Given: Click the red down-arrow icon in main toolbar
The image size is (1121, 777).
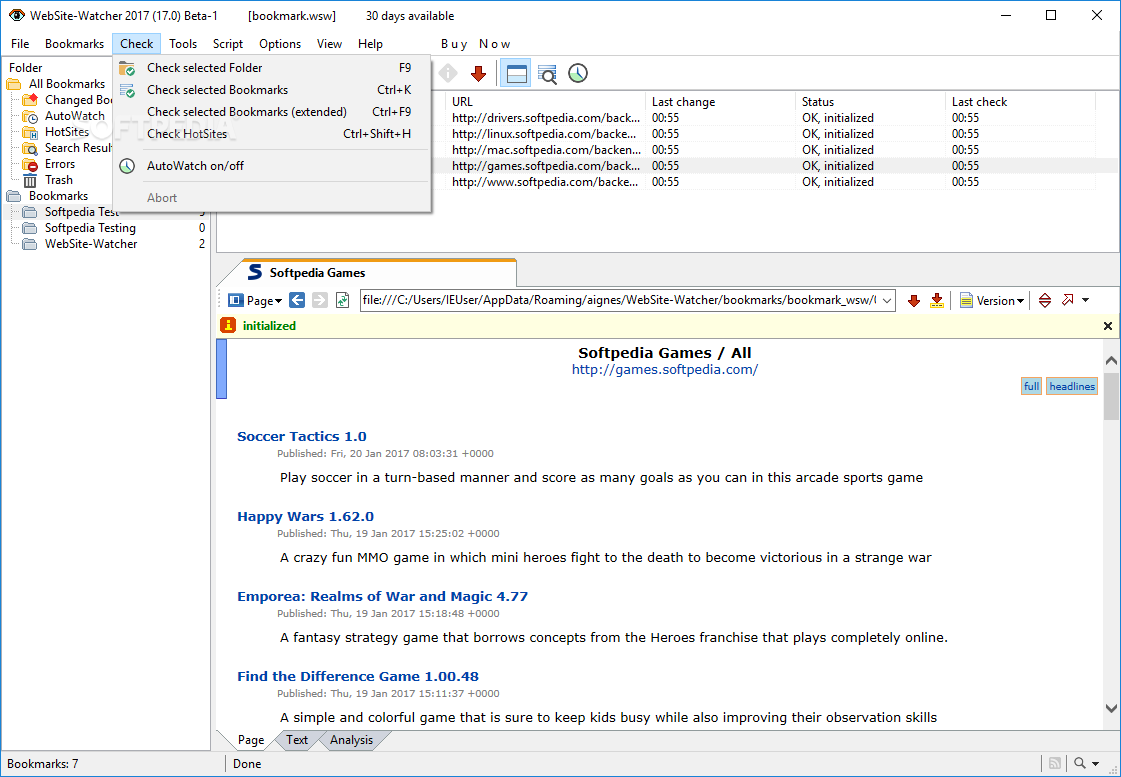Looking at the screenshot, I should (478, 73).
